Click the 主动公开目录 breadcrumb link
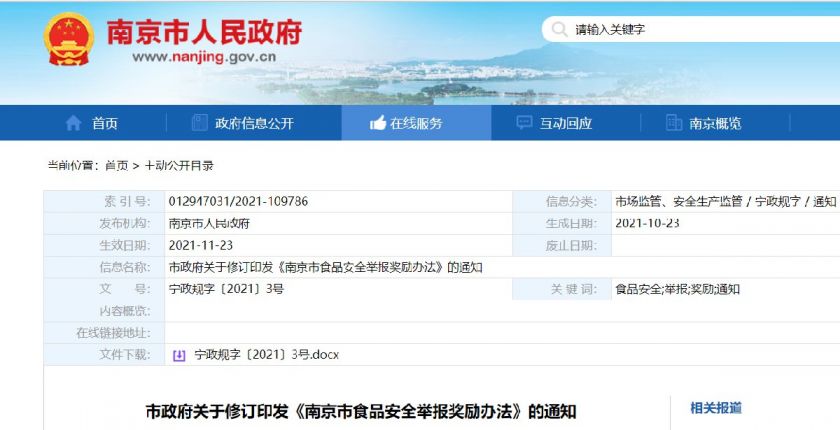 pyautogui.click(x=179, y=165)
